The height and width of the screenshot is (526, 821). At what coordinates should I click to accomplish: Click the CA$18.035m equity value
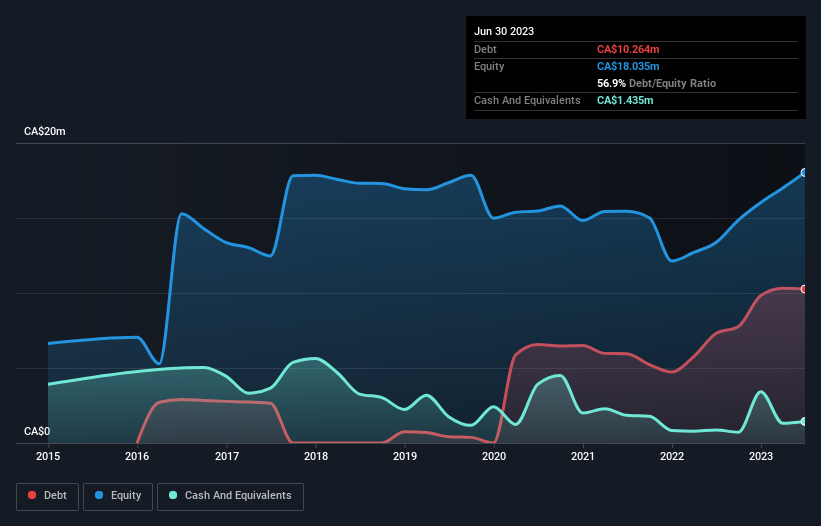(x=628, y=66)
